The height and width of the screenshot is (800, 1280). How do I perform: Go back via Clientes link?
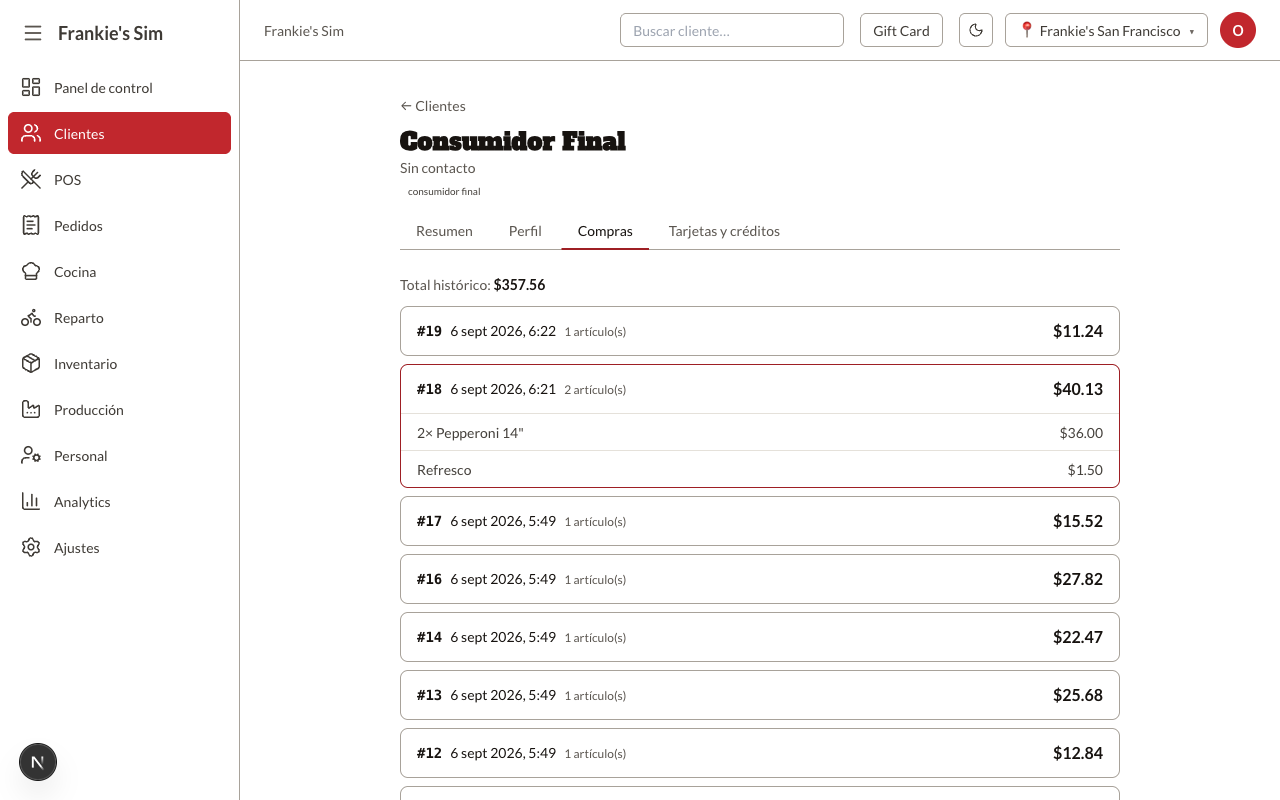(433, 106)
